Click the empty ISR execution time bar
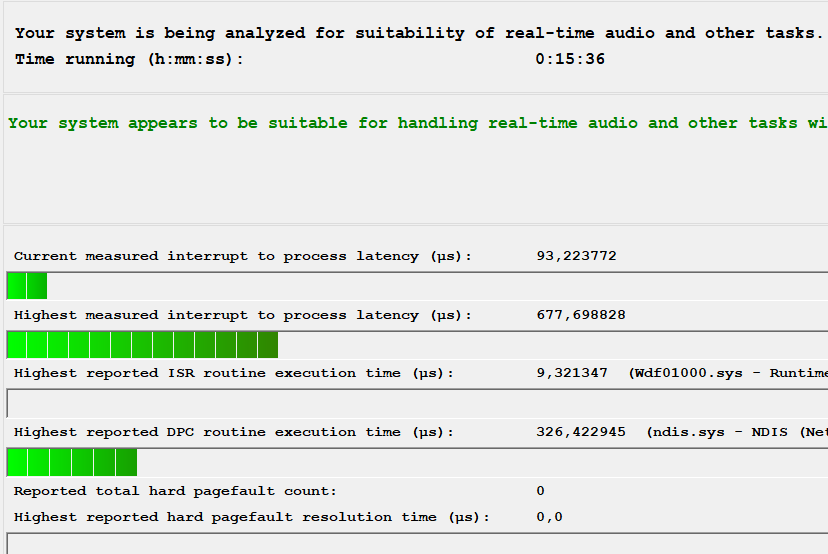828x554 pixels. (x=417, y=403)
